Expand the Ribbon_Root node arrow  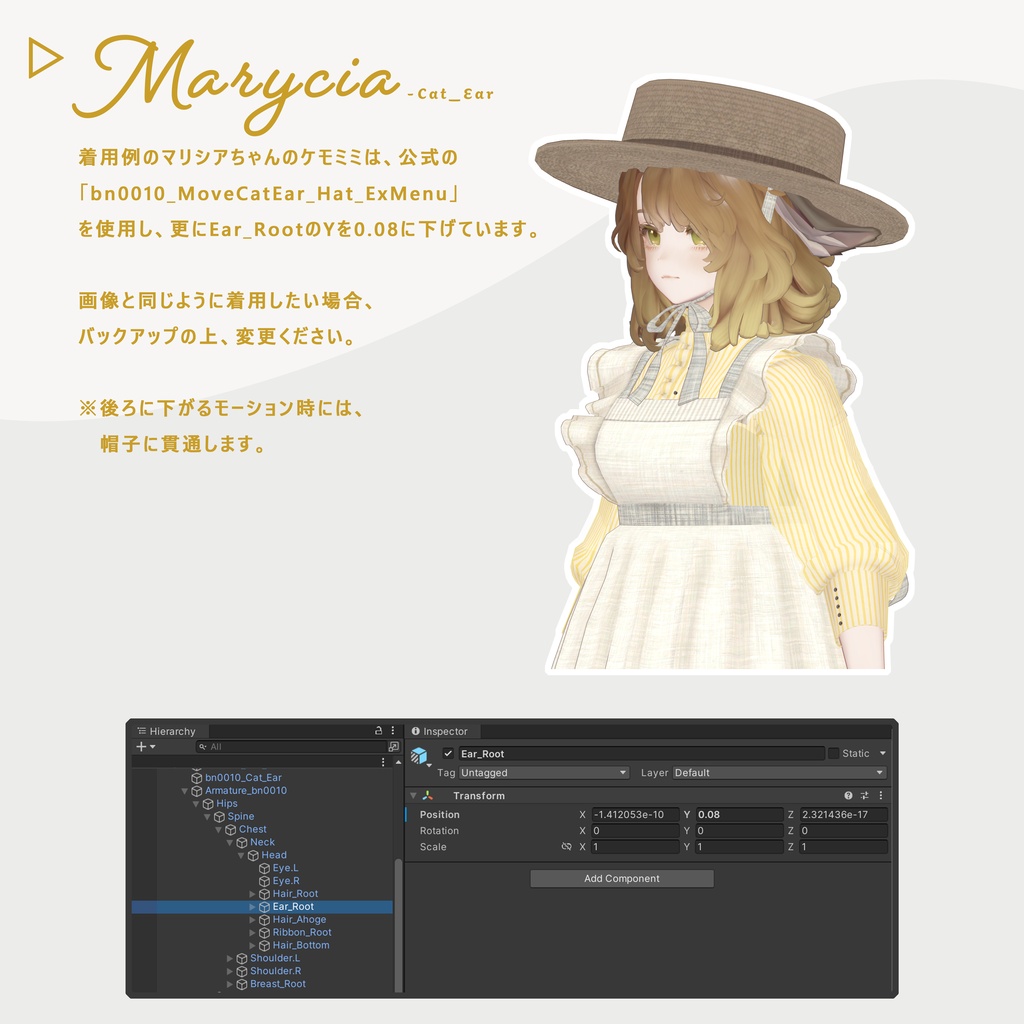(x=253, y=933)
